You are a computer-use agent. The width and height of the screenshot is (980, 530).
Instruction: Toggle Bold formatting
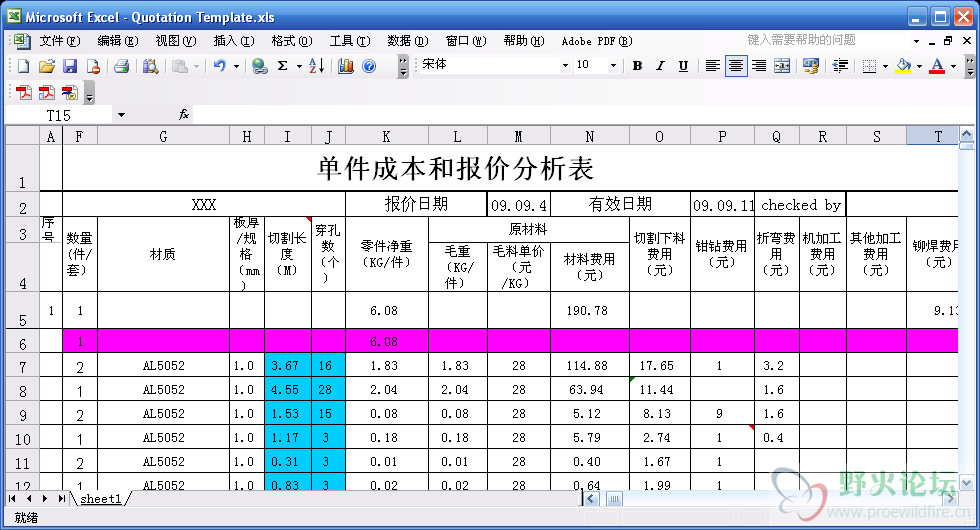click(x=638, y=66)
